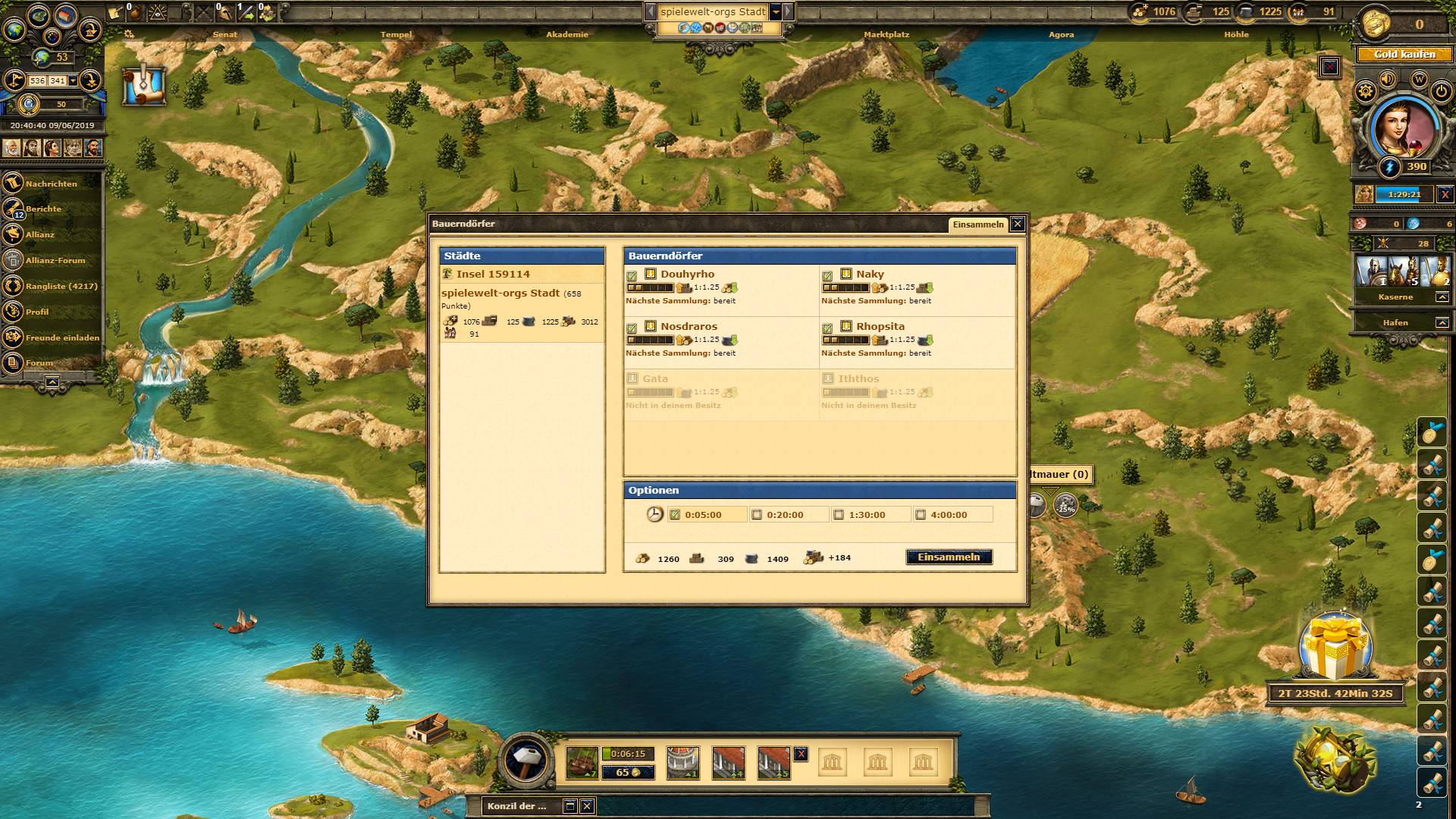Image resolution: width=1456 pixels, height=819 pixels.
Task: Open construction hammer building menu
Action: click(526, 759)
